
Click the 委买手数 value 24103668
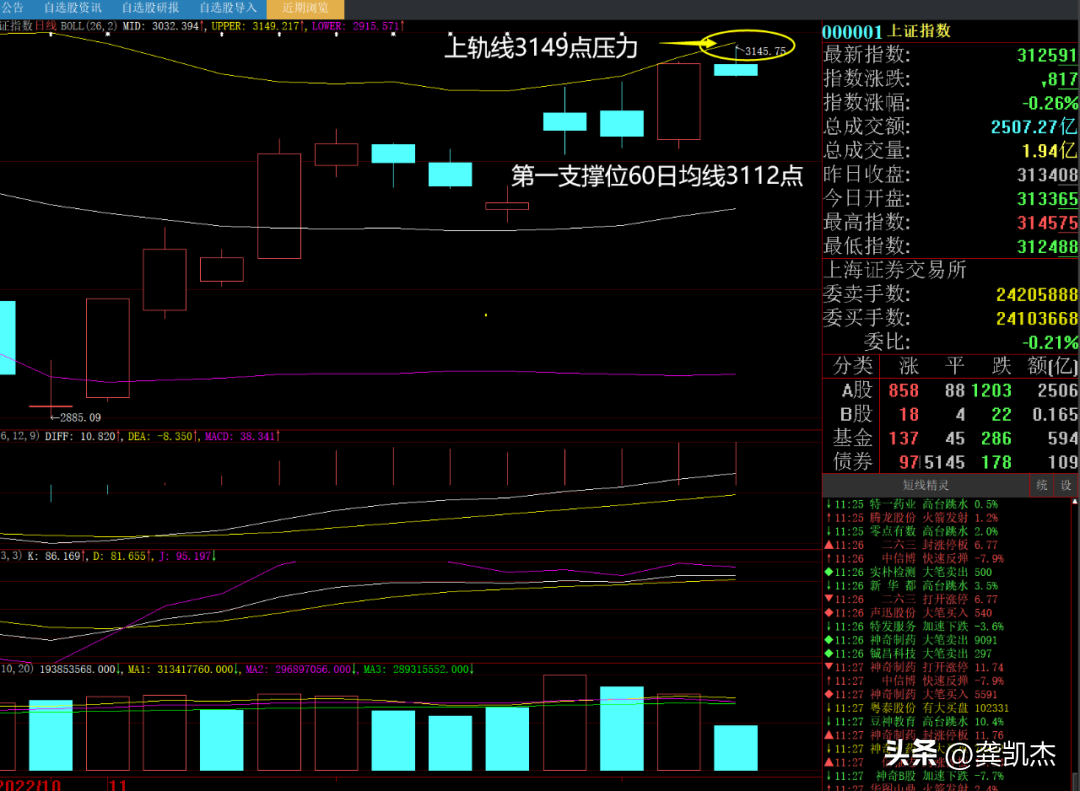tap(1037, 319)
